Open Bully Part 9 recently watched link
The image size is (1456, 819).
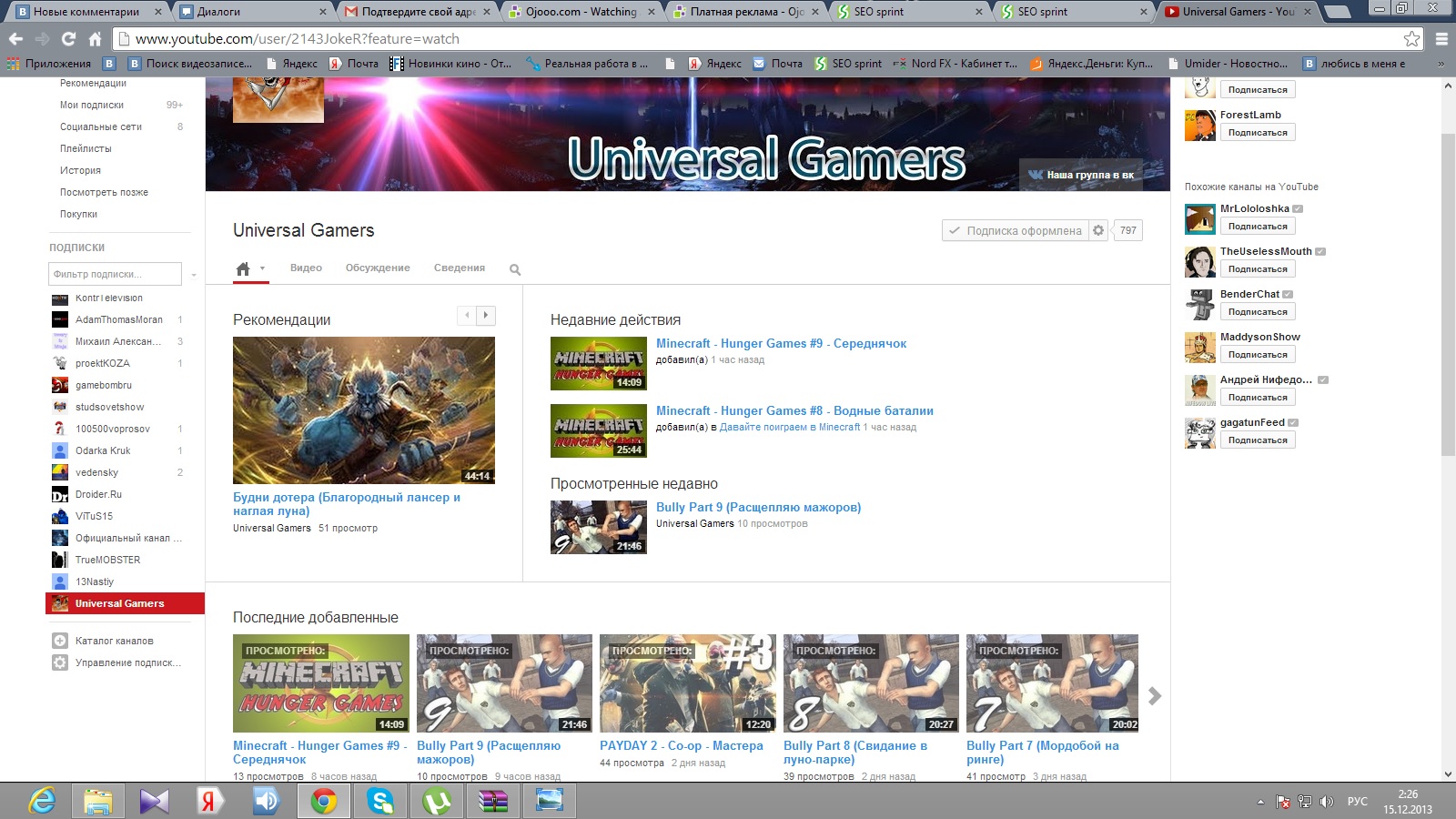758,507
